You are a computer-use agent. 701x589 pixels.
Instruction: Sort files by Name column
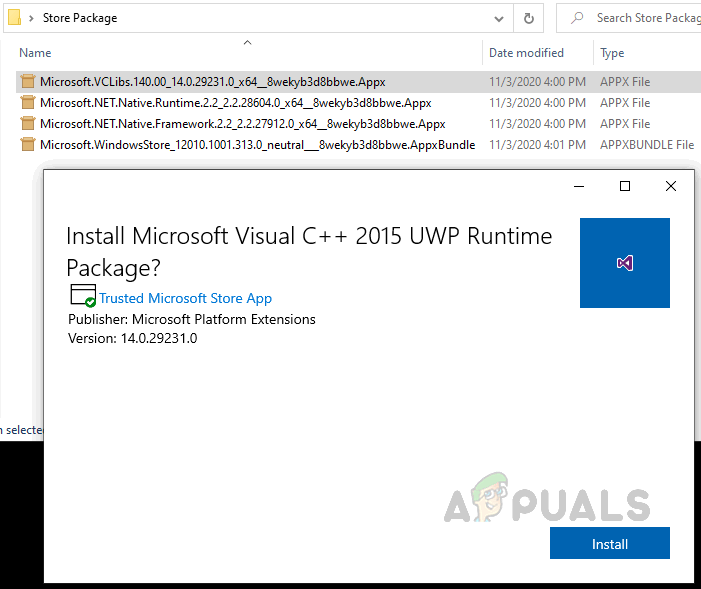pyautogui.click(x=35, y=53)
